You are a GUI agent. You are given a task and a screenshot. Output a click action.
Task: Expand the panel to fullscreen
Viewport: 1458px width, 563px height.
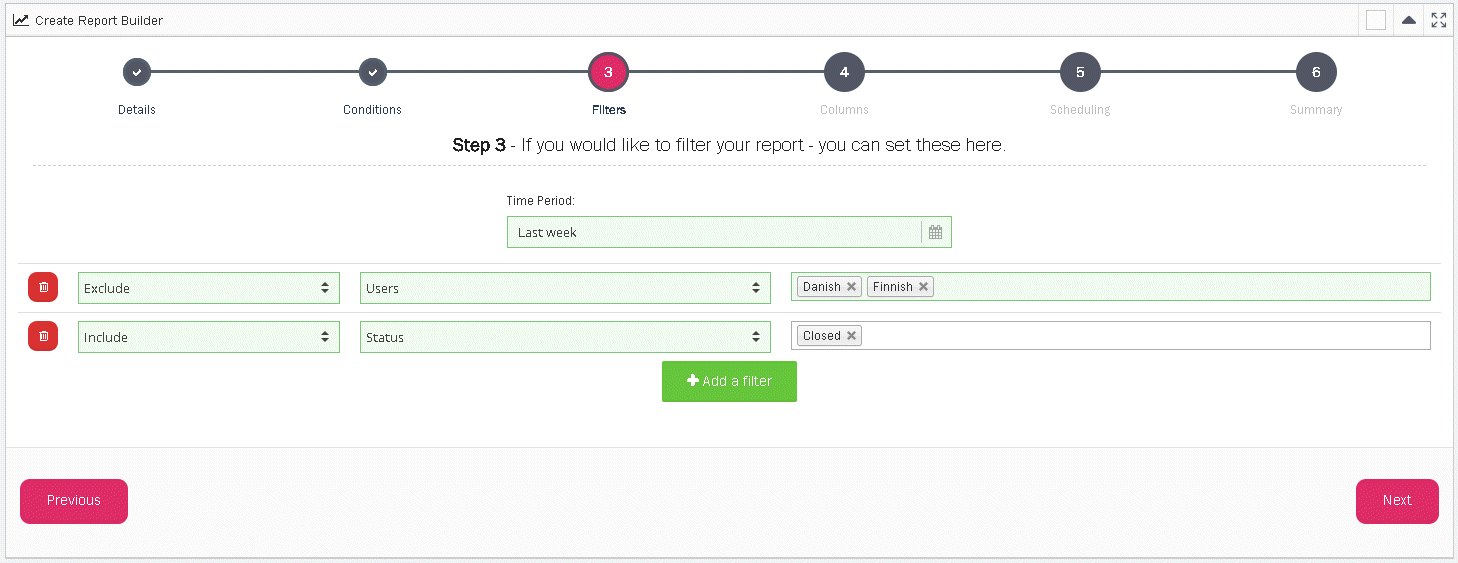click(x=1439, y=20)
